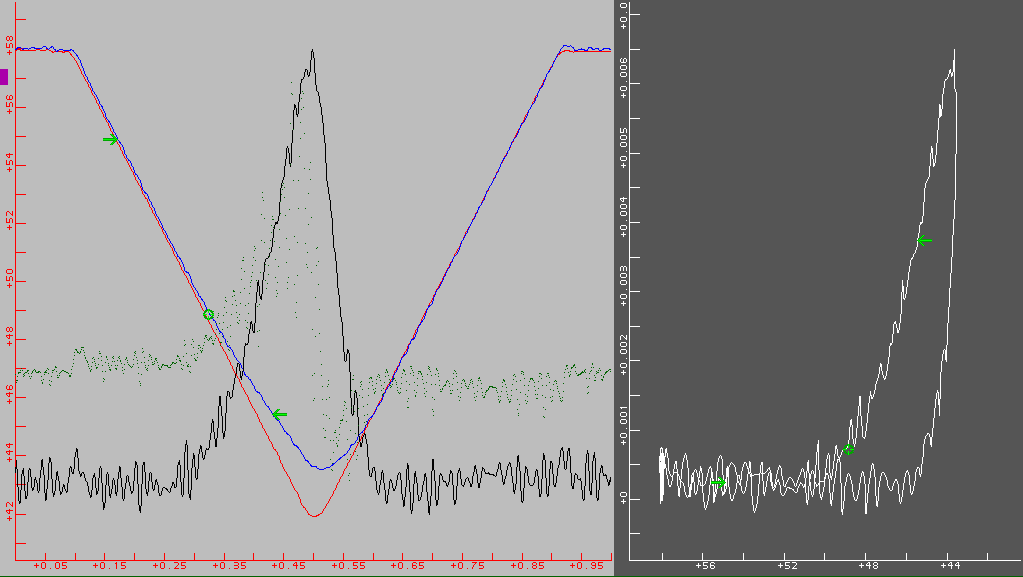The image size is (1023, 577).
Task: Click the minimum point of the red curve
Action: 315,516
